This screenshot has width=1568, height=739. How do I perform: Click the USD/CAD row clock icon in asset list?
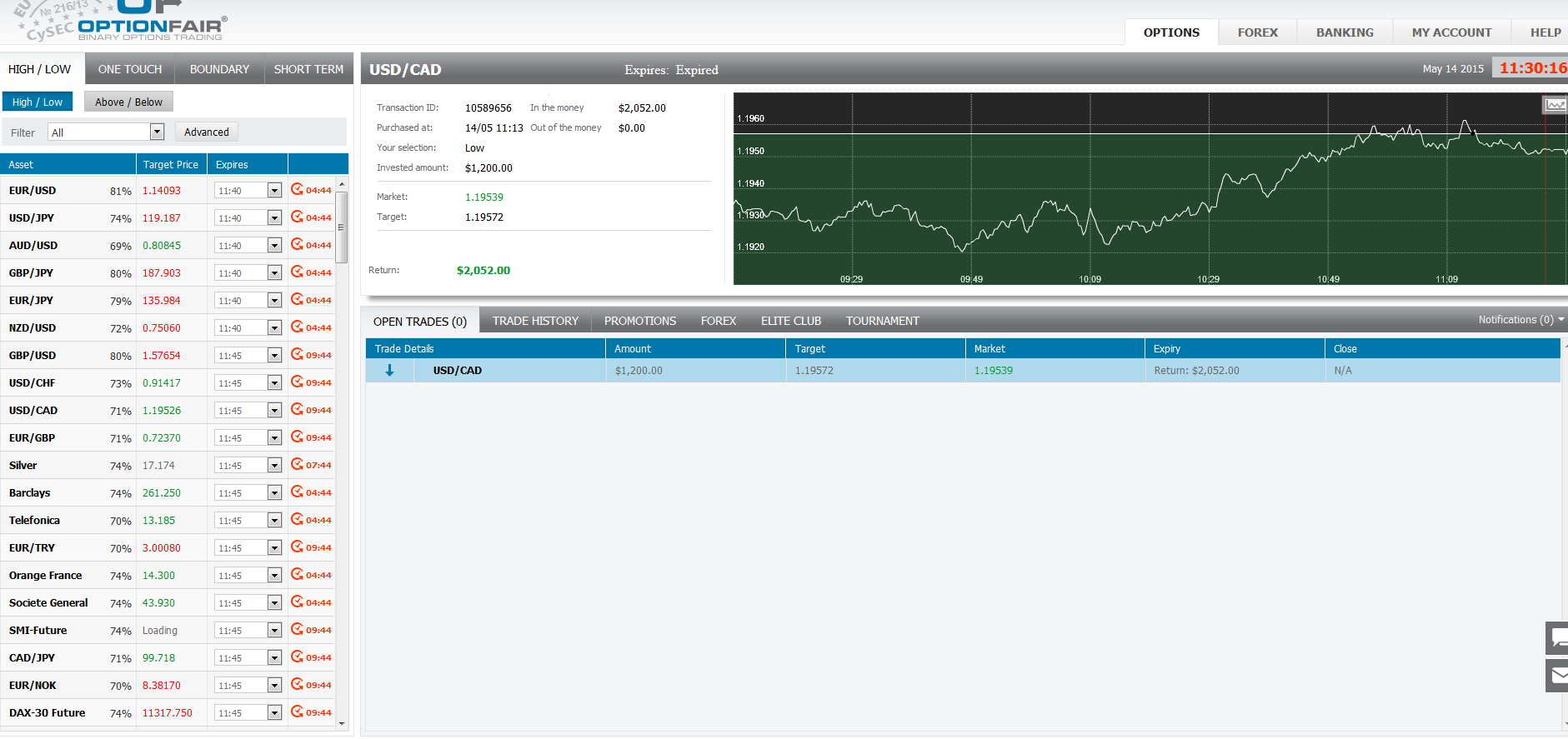point(297,410)
